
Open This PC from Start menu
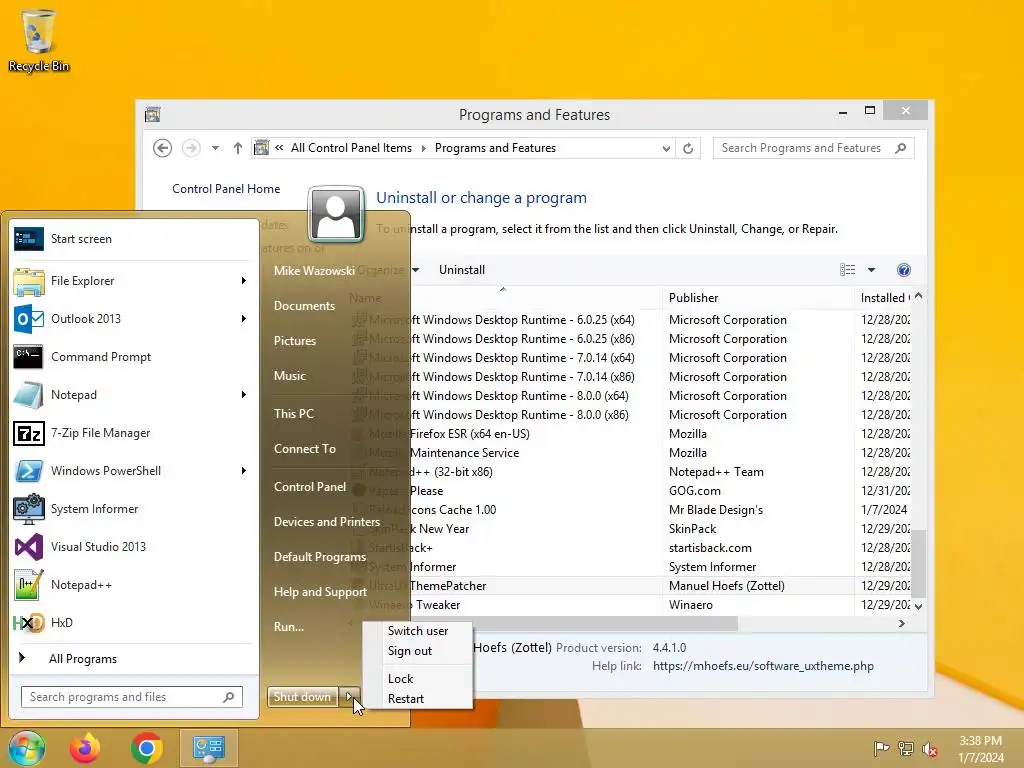click(x=294, y=414)
